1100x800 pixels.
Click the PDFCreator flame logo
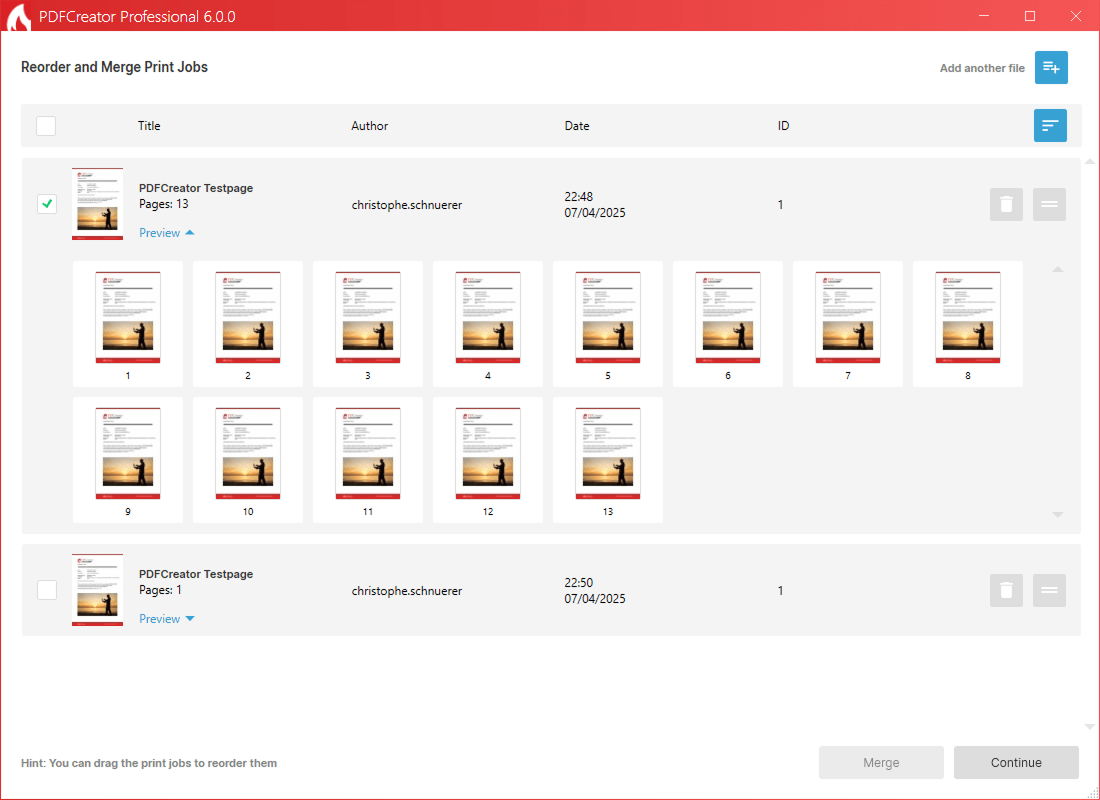[18, 17]
